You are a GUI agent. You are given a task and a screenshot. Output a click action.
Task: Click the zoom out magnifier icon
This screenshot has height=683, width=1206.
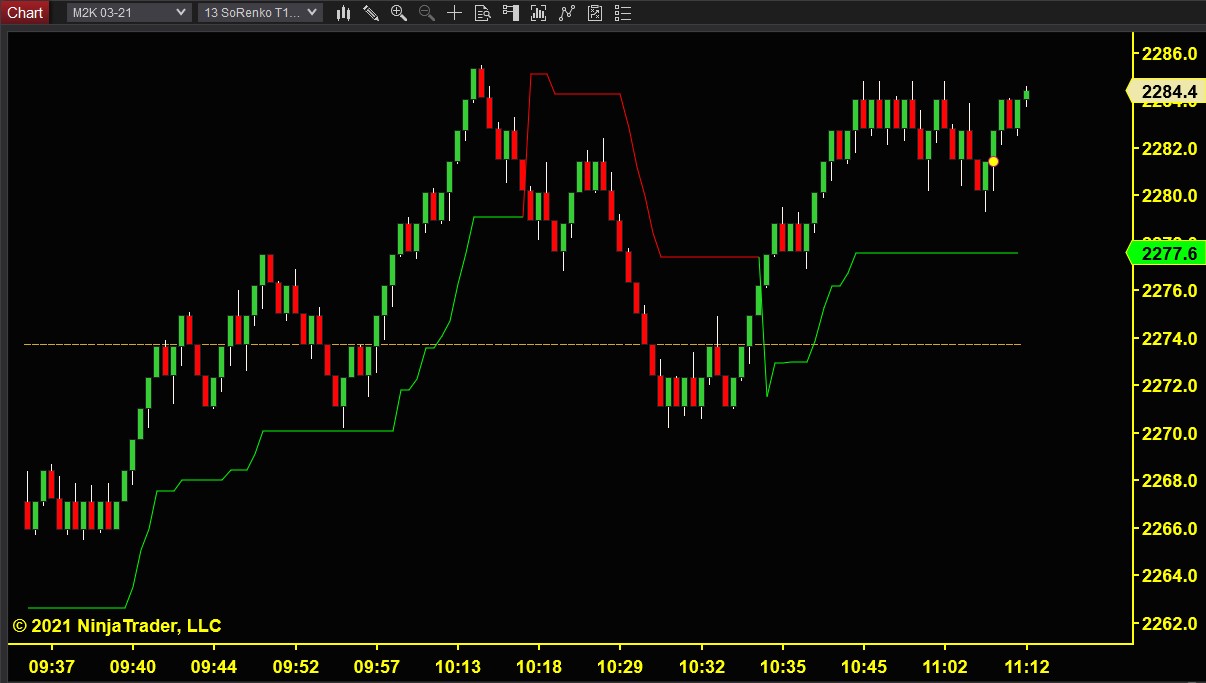(x=426, y=13)
